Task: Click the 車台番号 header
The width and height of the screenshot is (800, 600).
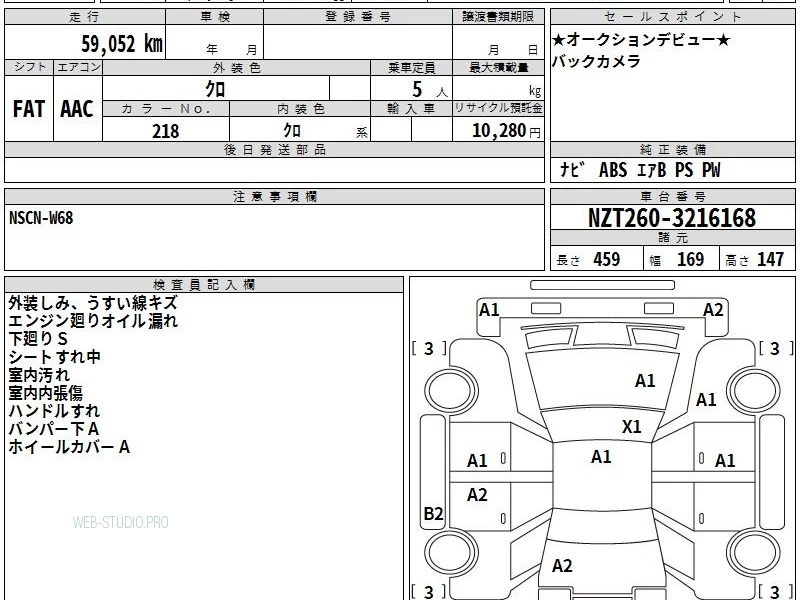Action: pos(672,196)
